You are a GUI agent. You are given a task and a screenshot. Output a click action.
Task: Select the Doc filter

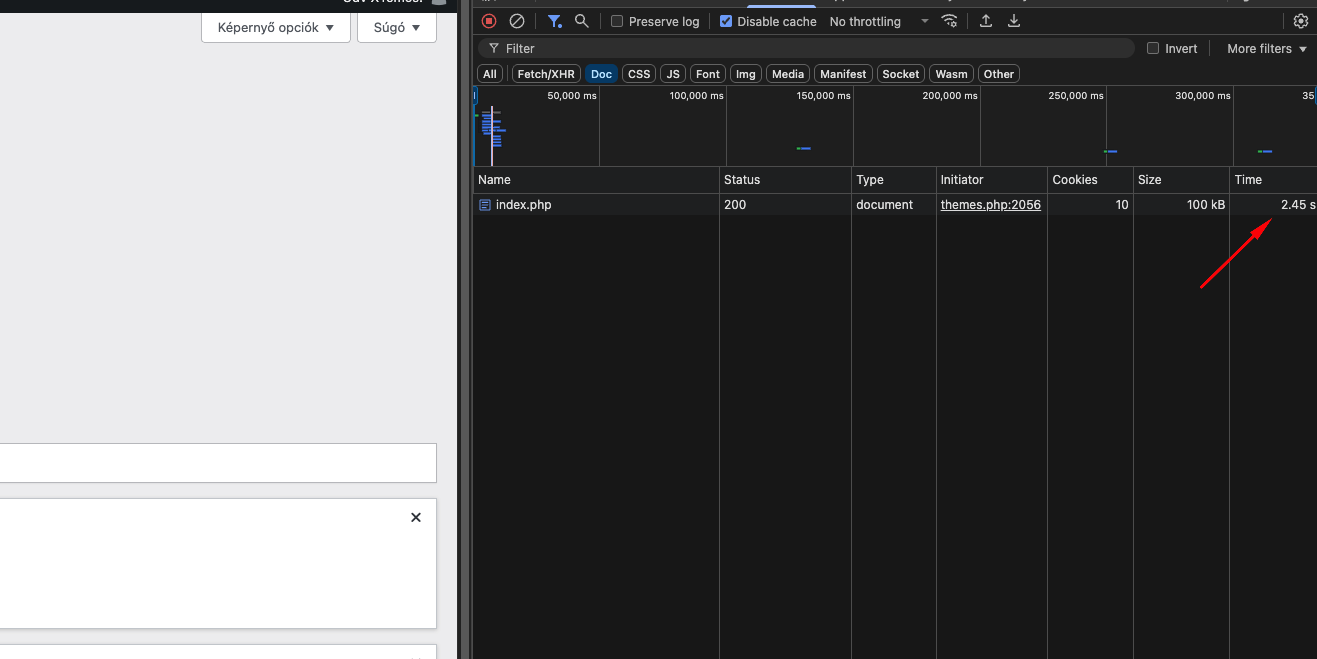601,74
